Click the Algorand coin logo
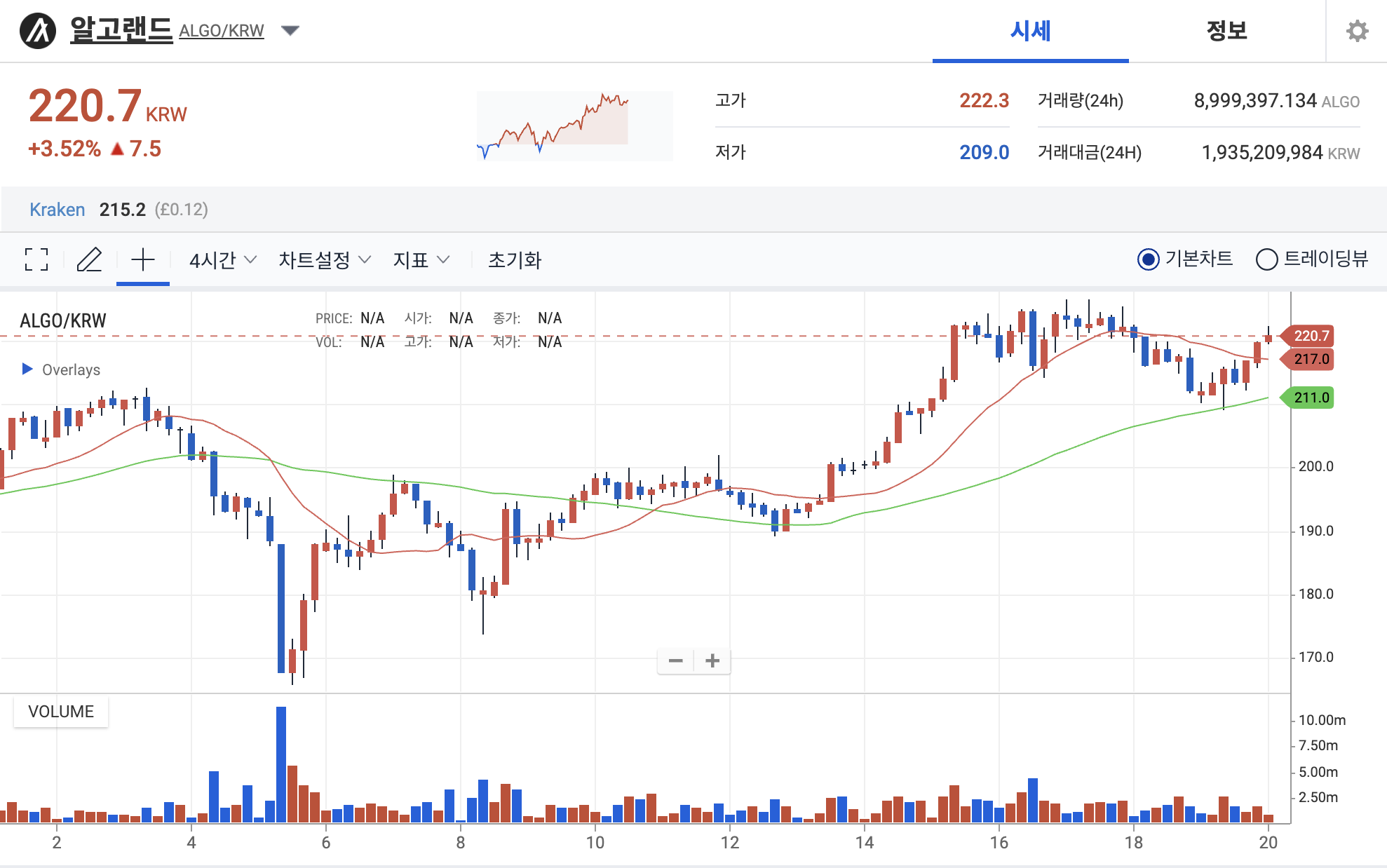This screenshot has height=868, width=1387. coord(38,31)
